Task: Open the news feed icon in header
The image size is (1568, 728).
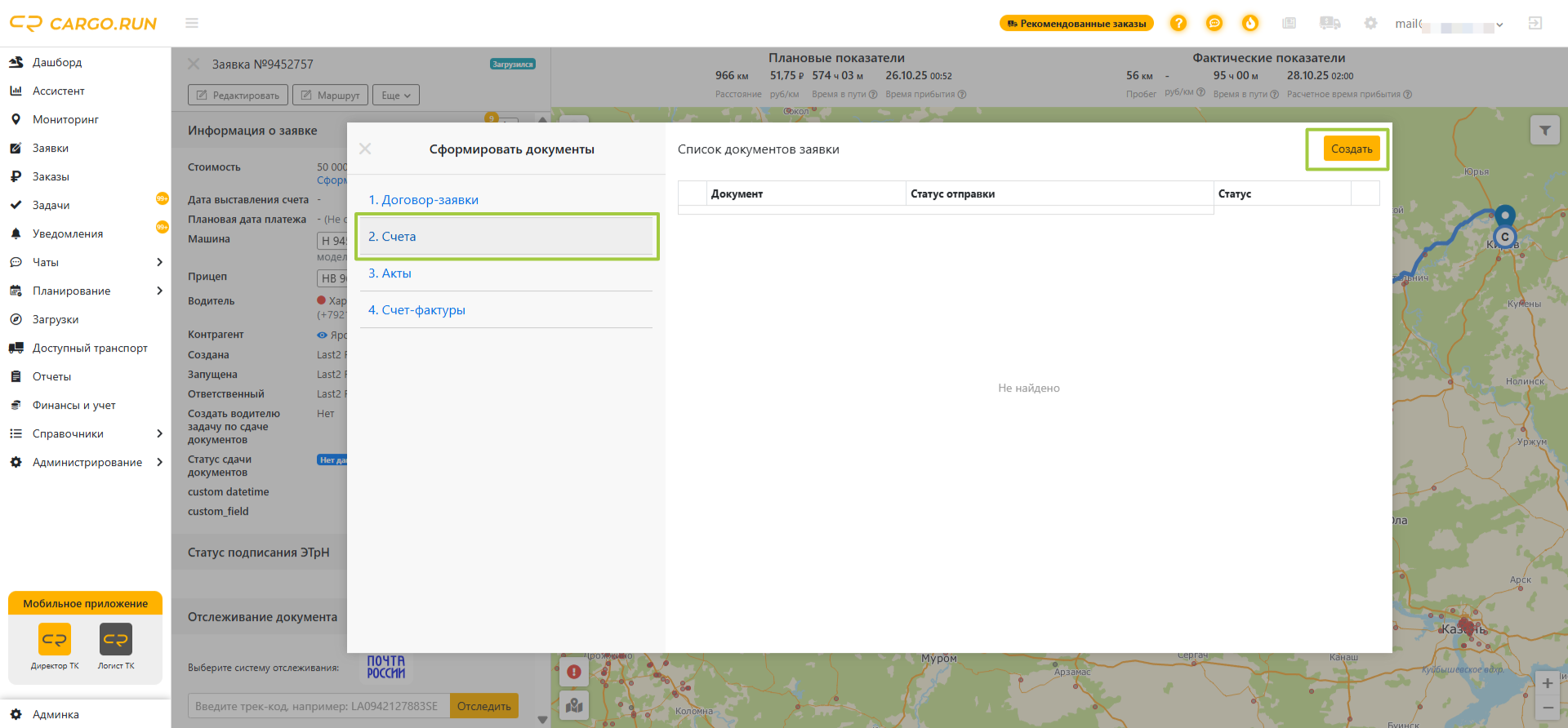Action: click(1290, 23)
